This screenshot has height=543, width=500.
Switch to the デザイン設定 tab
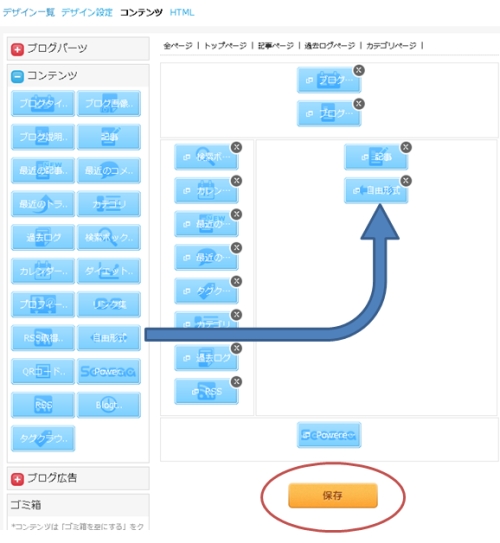(87, 12)
